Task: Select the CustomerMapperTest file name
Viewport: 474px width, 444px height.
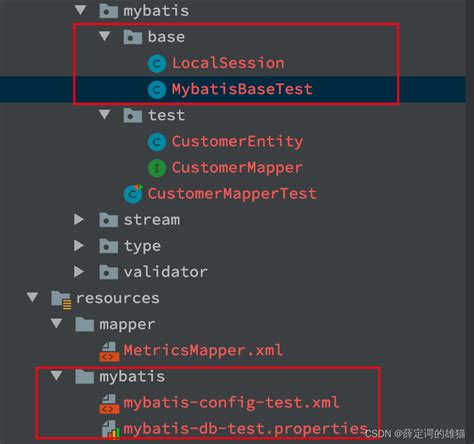Action: [232, 194]
